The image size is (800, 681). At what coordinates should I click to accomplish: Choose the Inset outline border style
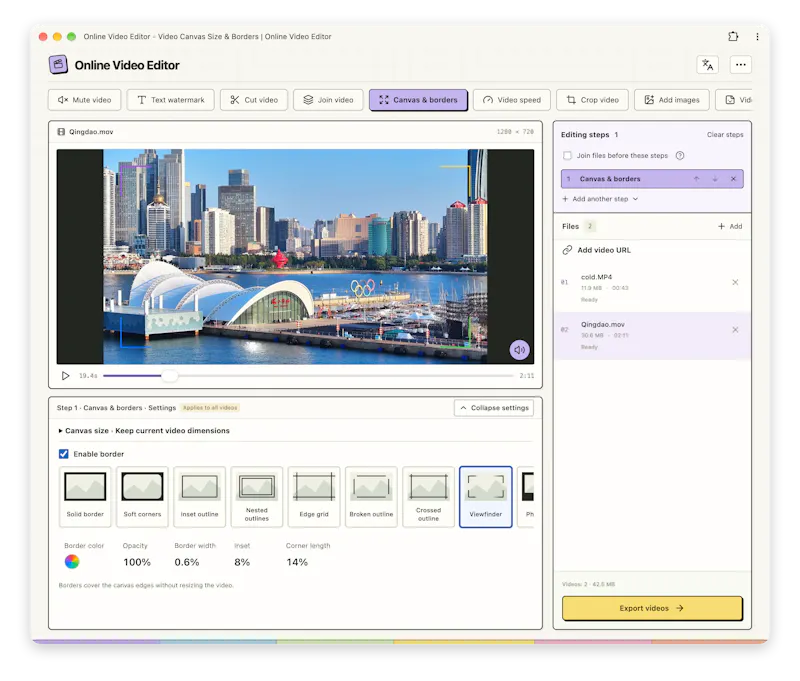pos(199,497)
